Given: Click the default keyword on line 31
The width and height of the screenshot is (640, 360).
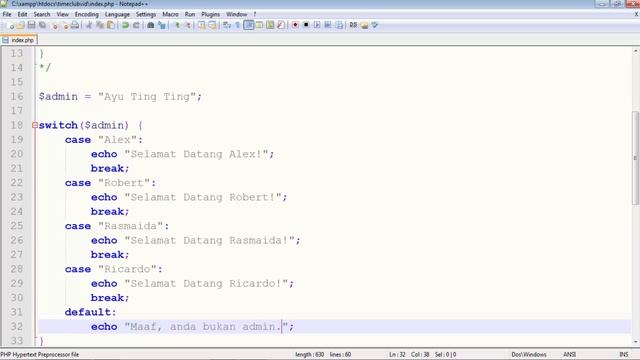Looking at the screenshot, I should [87, 312].
